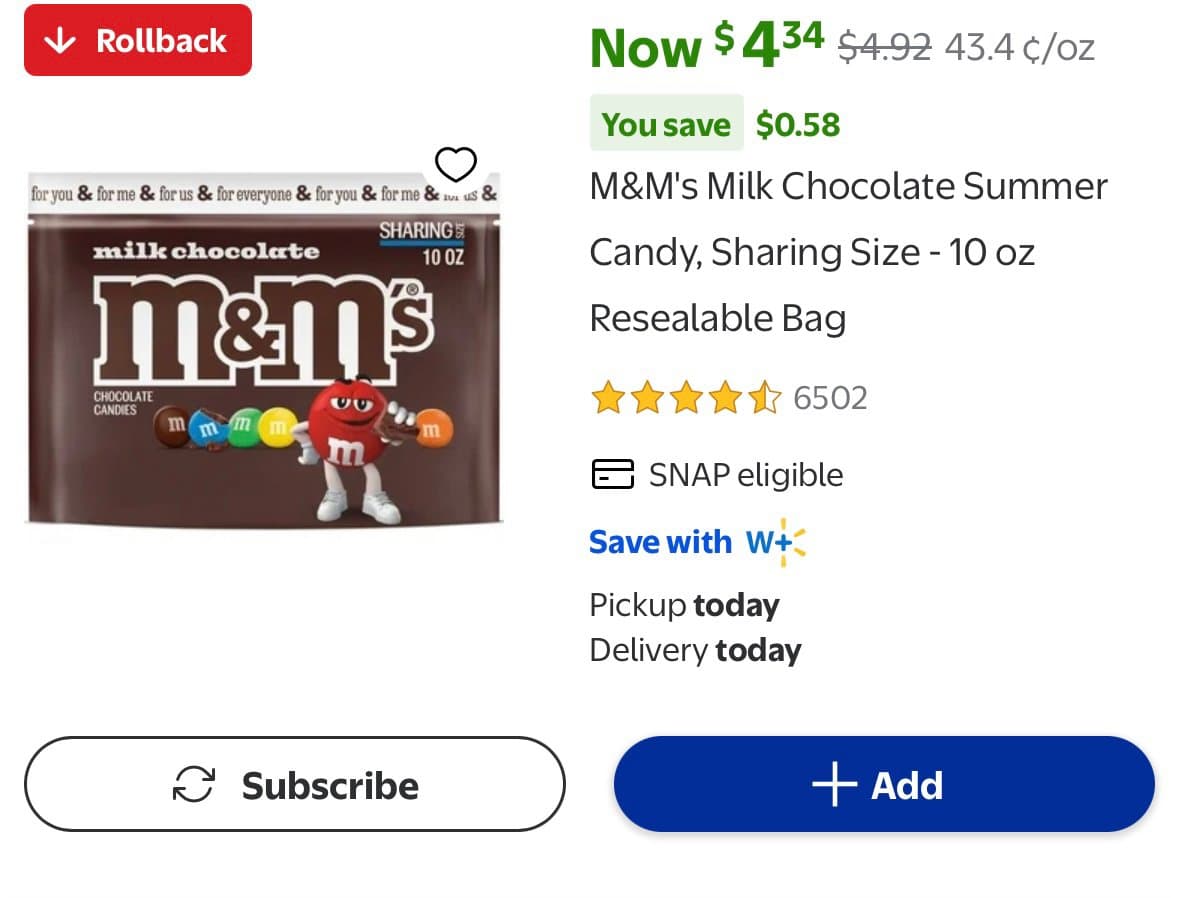Click the half-filled fifth rating star
Viewport: 1179px width, 898px height.
(764, 398)
